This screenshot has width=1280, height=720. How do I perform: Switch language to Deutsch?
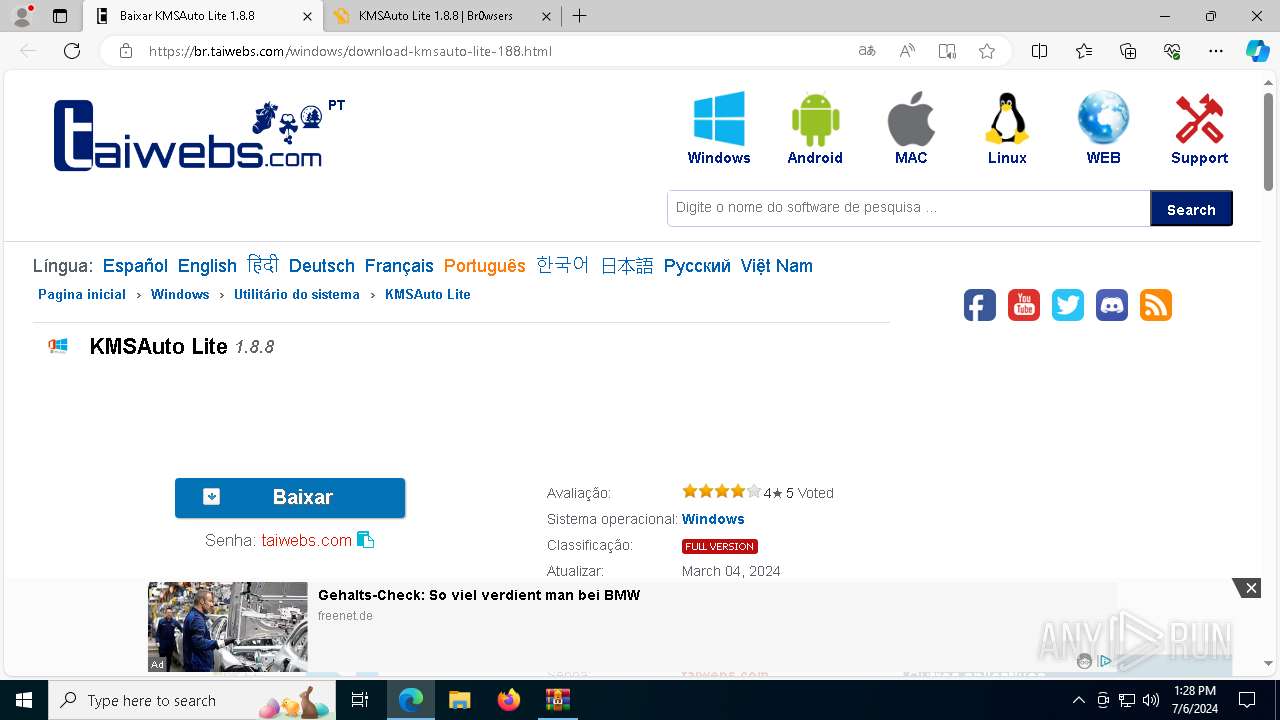[322, 266]
